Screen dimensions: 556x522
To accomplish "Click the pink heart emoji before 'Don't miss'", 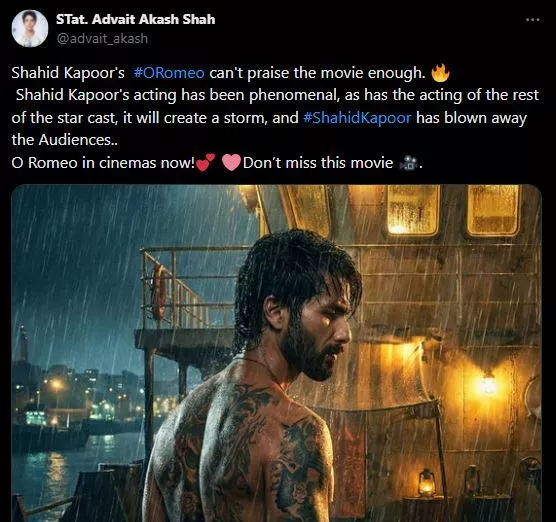I will click(x=231, y=163).
